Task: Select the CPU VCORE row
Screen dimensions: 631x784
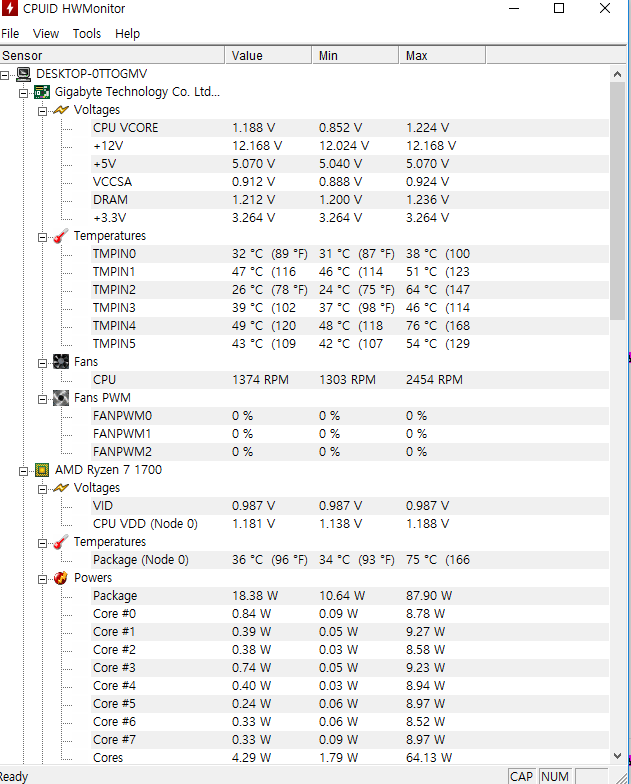Action: (x=304, y=128)
